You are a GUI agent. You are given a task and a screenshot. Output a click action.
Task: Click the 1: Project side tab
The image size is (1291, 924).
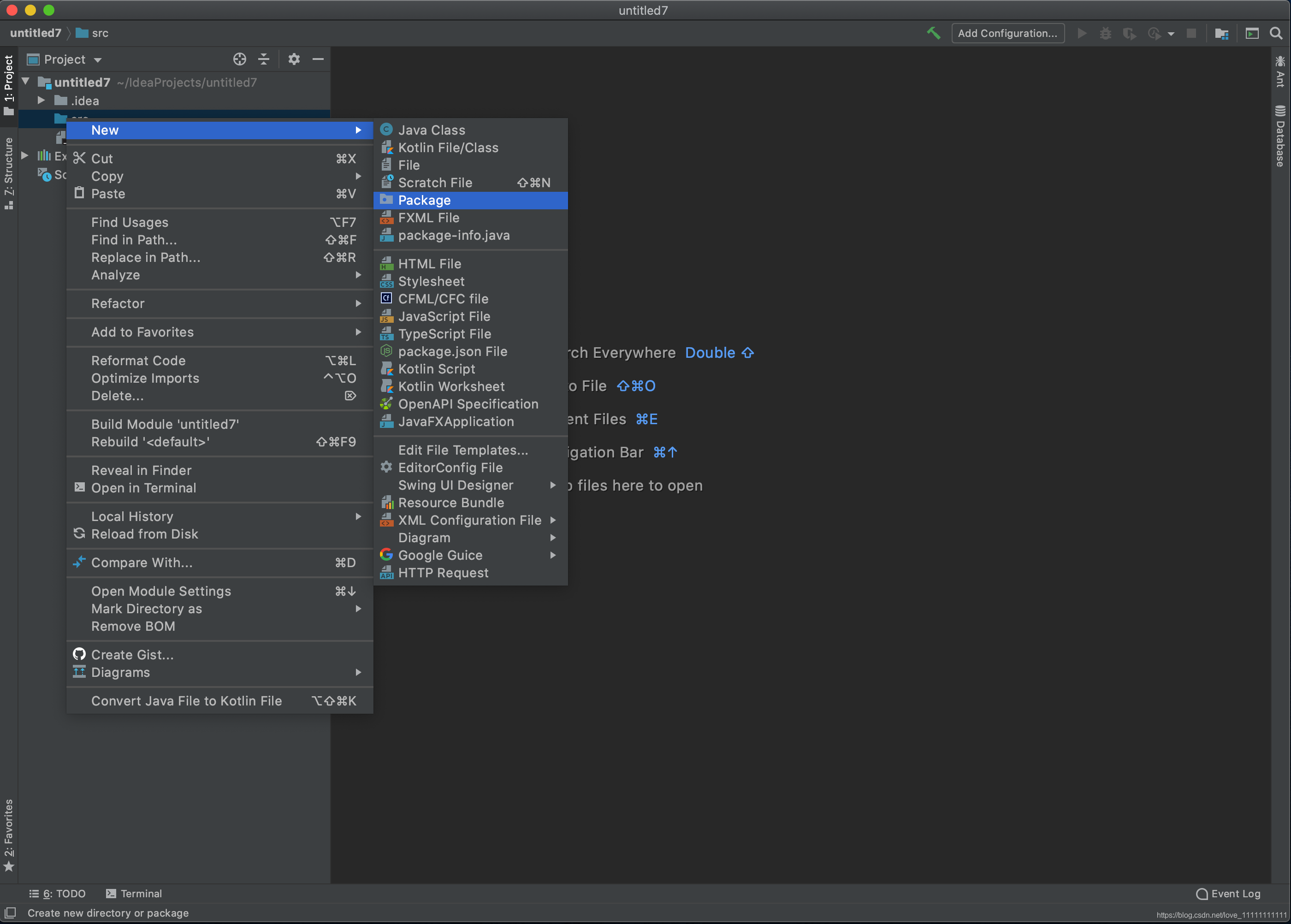tap(9, 84)
